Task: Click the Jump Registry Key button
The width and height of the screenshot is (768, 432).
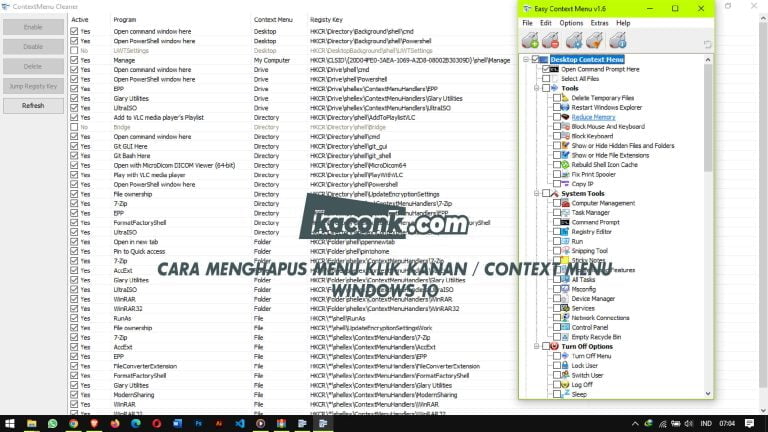Action: tap(33, 86)
